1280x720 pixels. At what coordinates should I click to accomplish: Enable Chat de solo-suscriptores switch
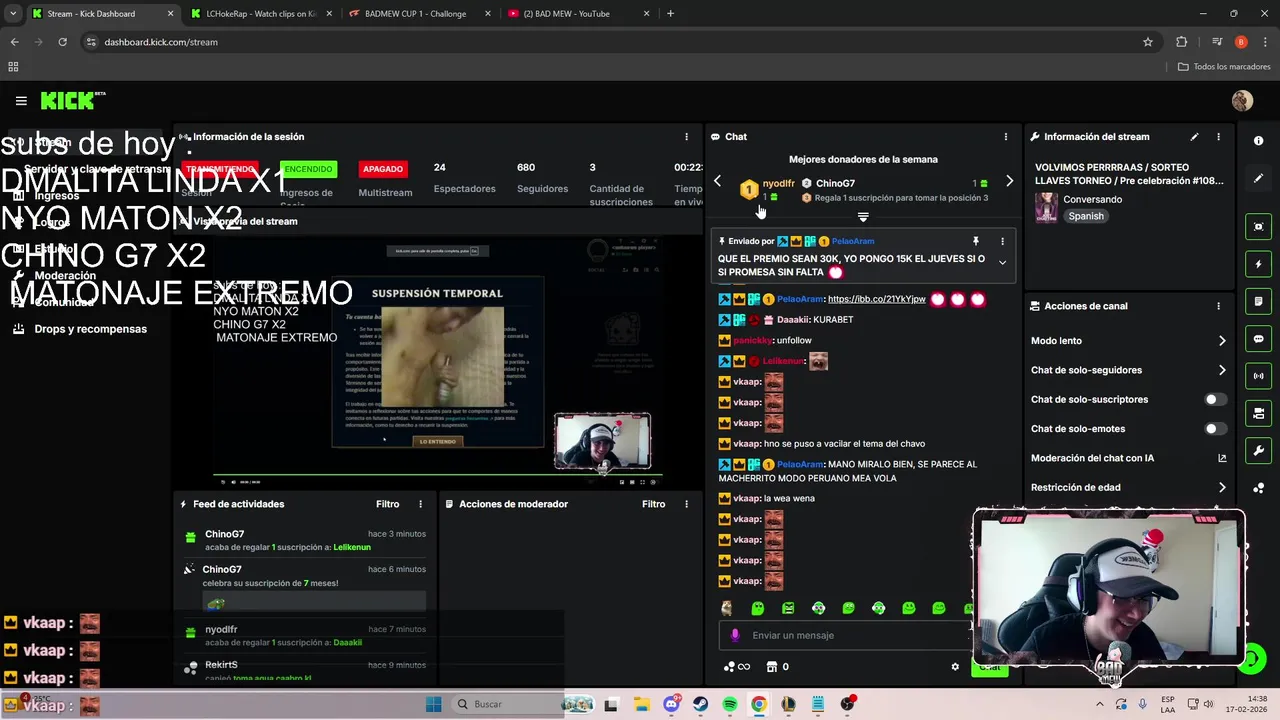tap(1215, 399)
